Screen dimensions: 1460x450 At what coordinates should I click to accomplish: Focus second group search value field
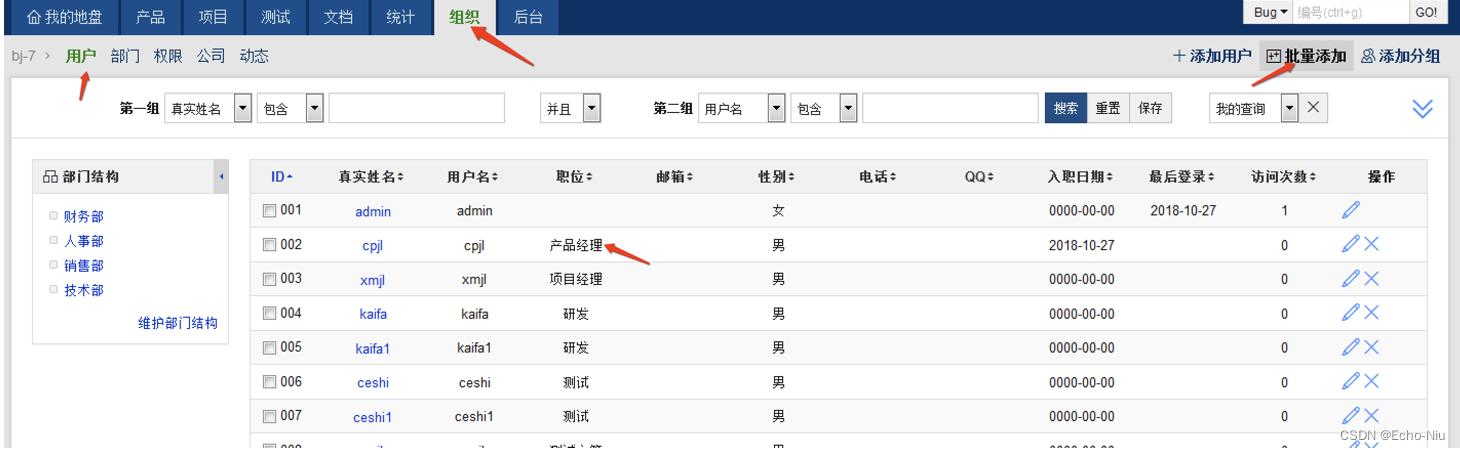950,109
